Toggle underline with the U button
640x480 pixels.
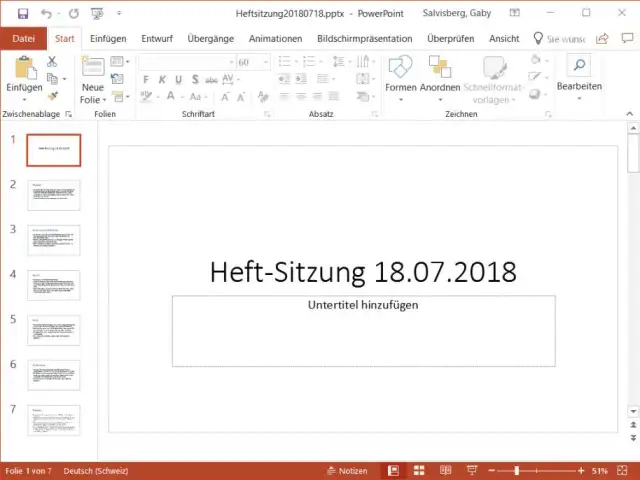coord(178,79)
